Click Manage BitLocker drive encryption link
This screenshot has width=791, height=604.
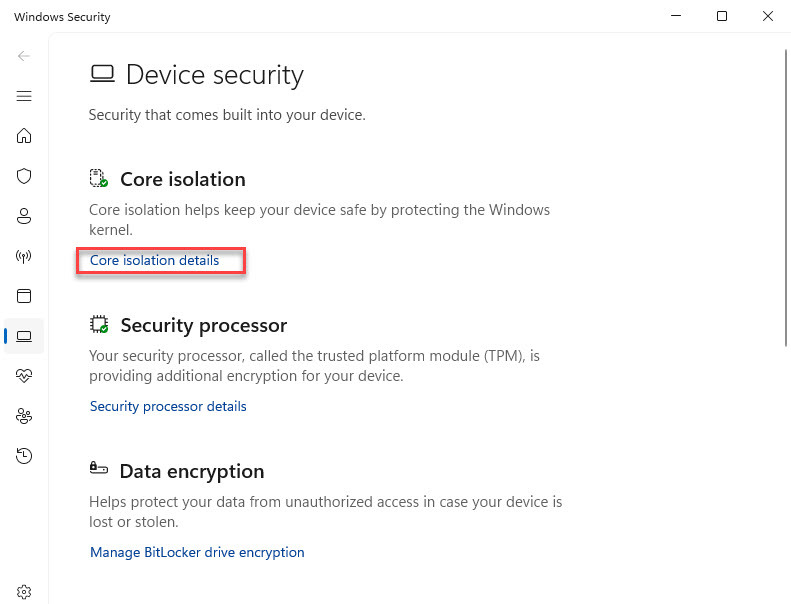click(x=197, y=553)
